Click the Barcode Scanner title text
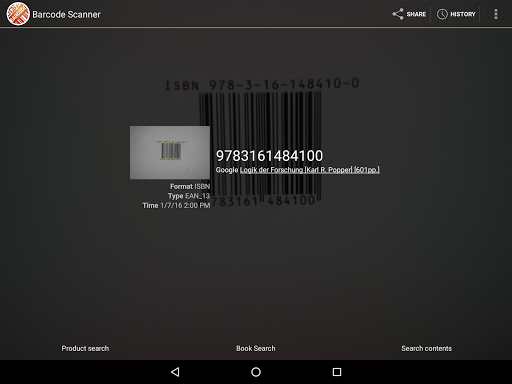The width and height of the screenshot is (512, 384). (x=66, y=14)
